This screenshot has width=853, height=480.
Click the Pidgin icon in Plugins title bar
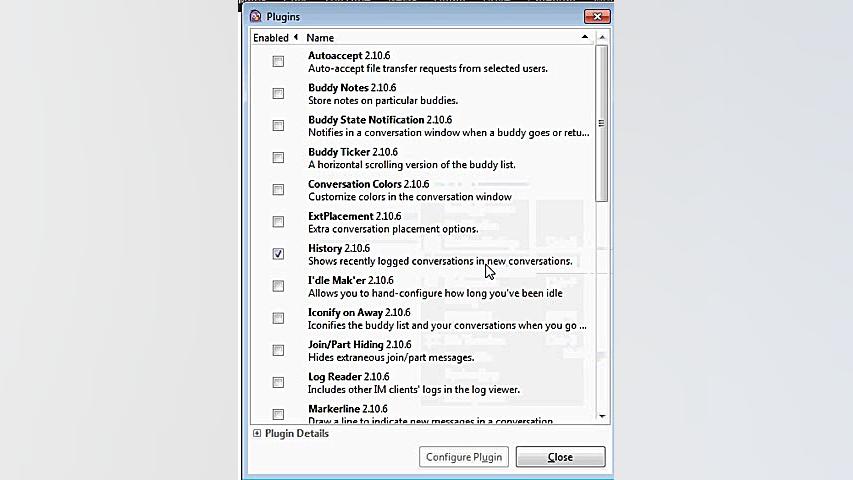pos(255,16)
